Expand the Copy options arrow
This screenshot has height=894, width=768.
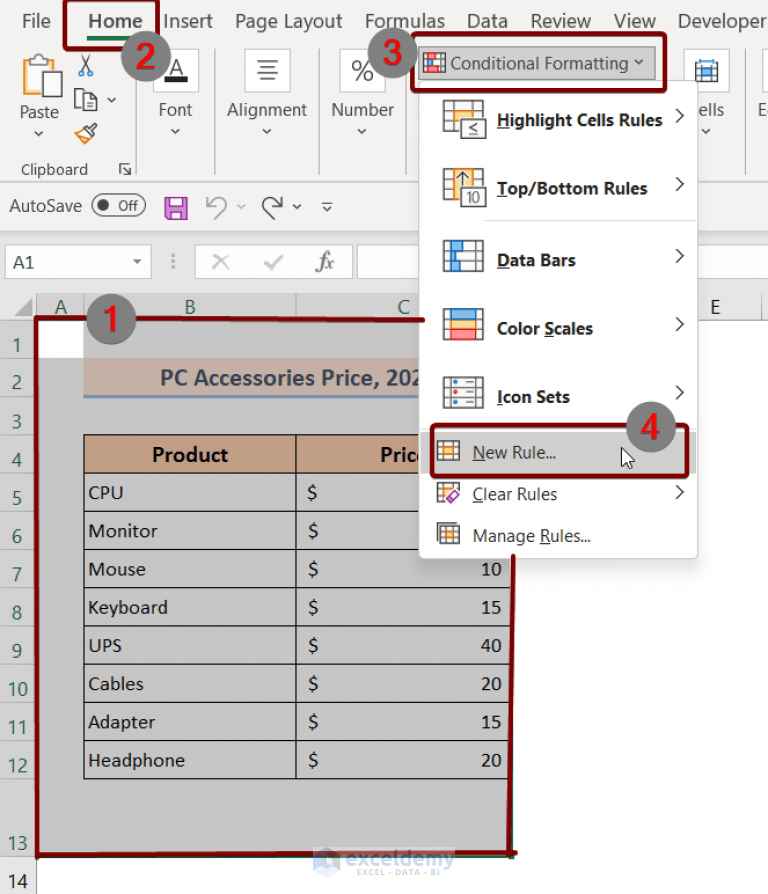click(x=112, y=100)
